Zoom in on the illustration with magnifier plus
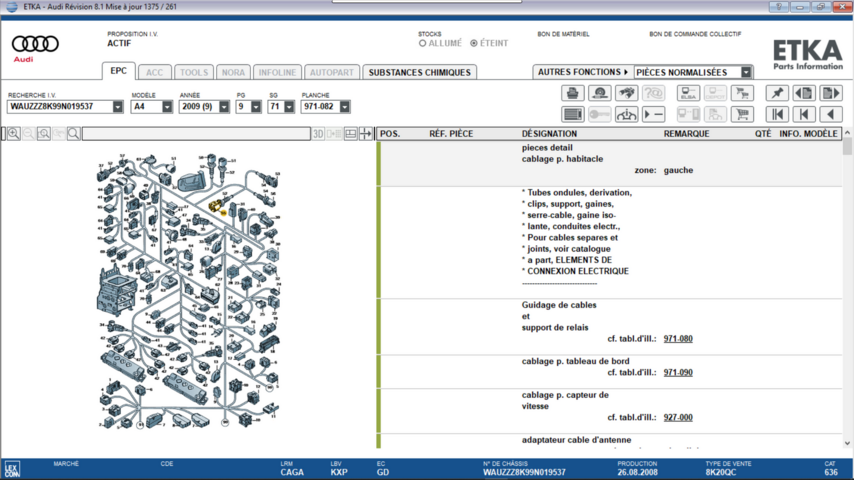Screen dimensions: 854x480 click(14, 133)
